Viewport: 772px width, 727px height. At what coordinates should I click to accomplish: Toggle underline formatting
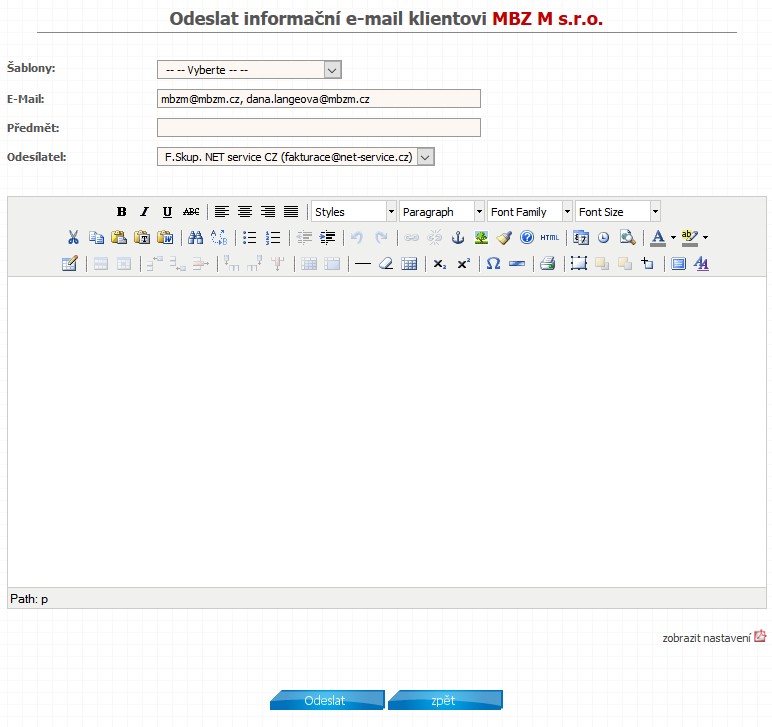tap(167, 212)
